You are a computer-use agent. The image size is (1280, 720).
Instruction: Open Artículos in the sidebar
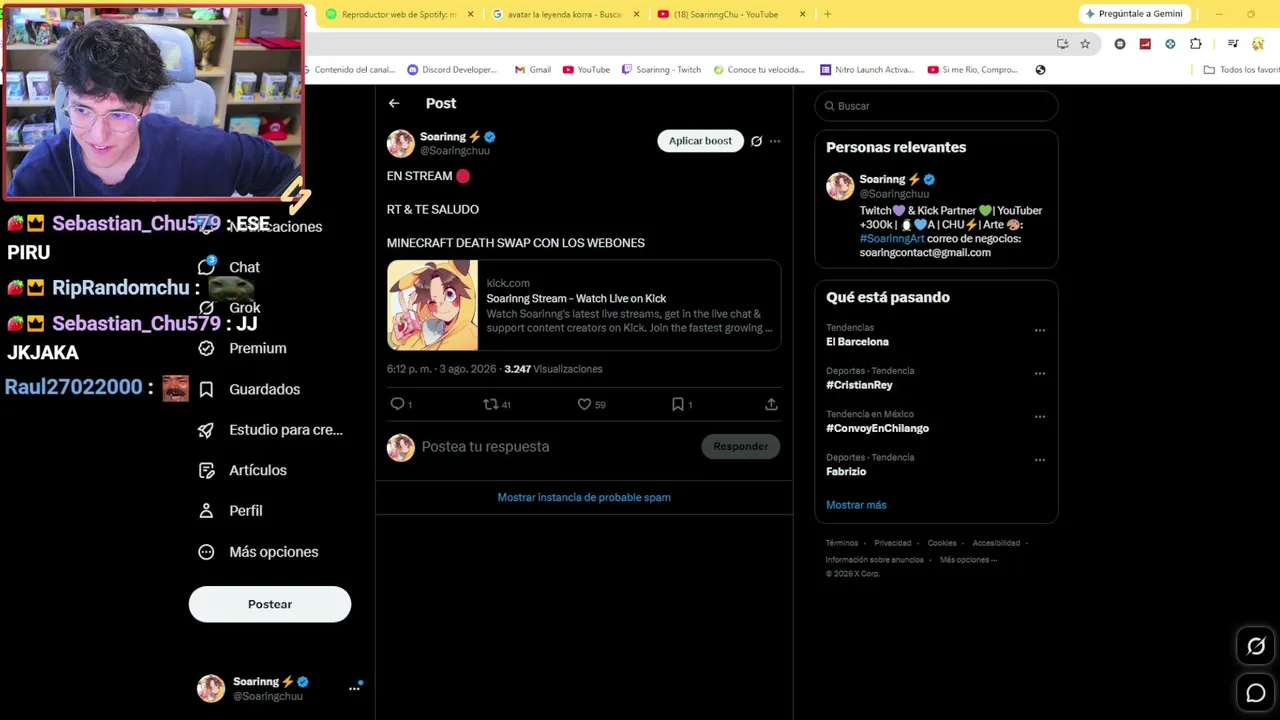pos(243,470)
